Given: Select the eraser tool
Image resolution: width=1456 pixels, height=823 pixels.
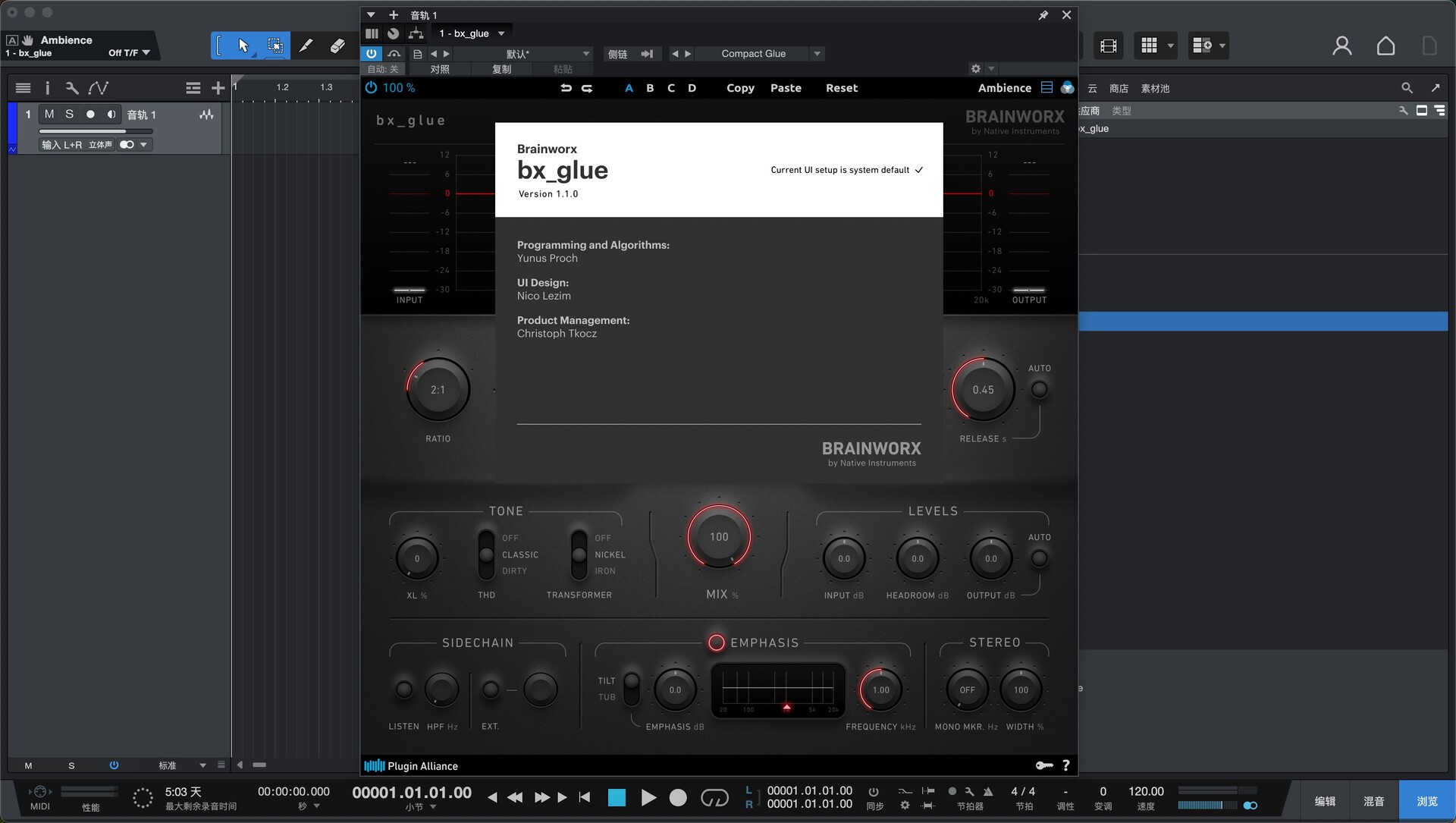Looking at the screenshot, I should click(337, 46).
